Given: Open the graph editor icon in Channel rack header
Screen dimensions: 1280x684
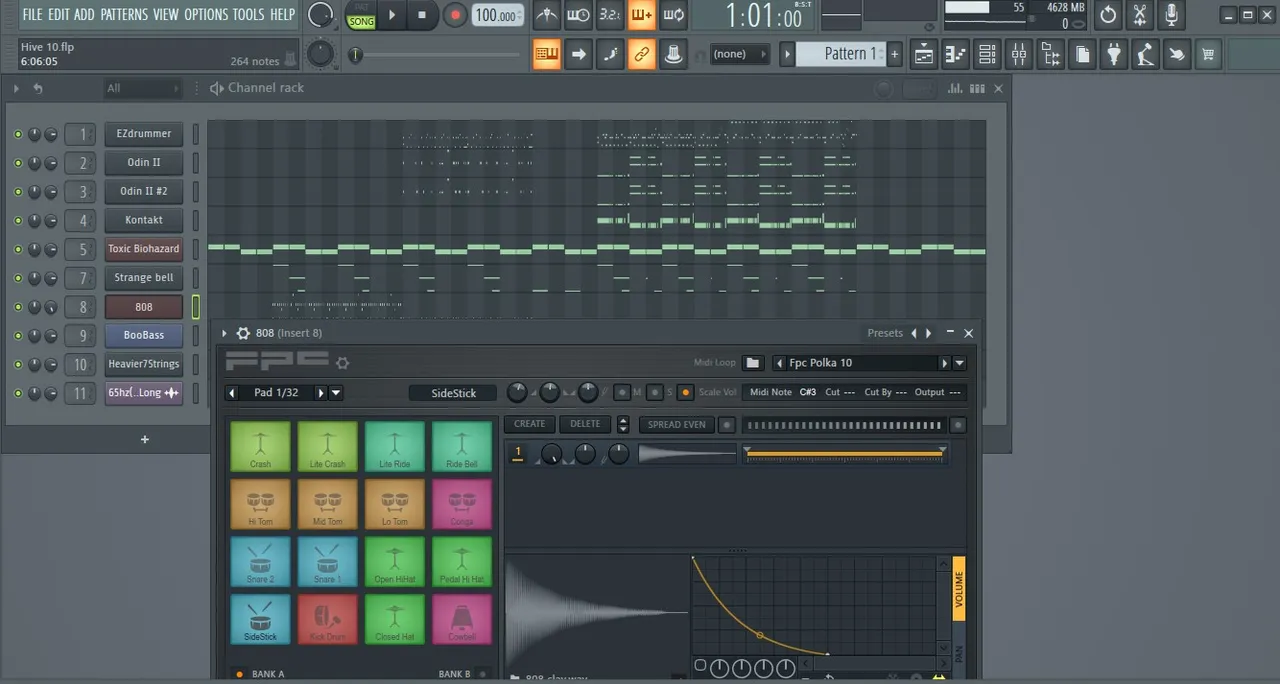Looking at the screenshot, I should coord(954,89).
